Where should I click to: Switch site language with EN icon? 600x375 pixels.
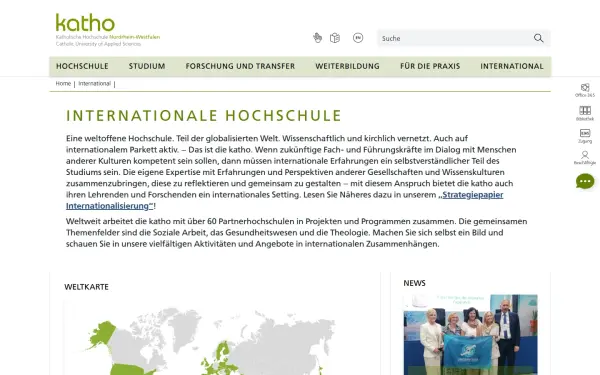pyautogui.click(x=358, y=38)
